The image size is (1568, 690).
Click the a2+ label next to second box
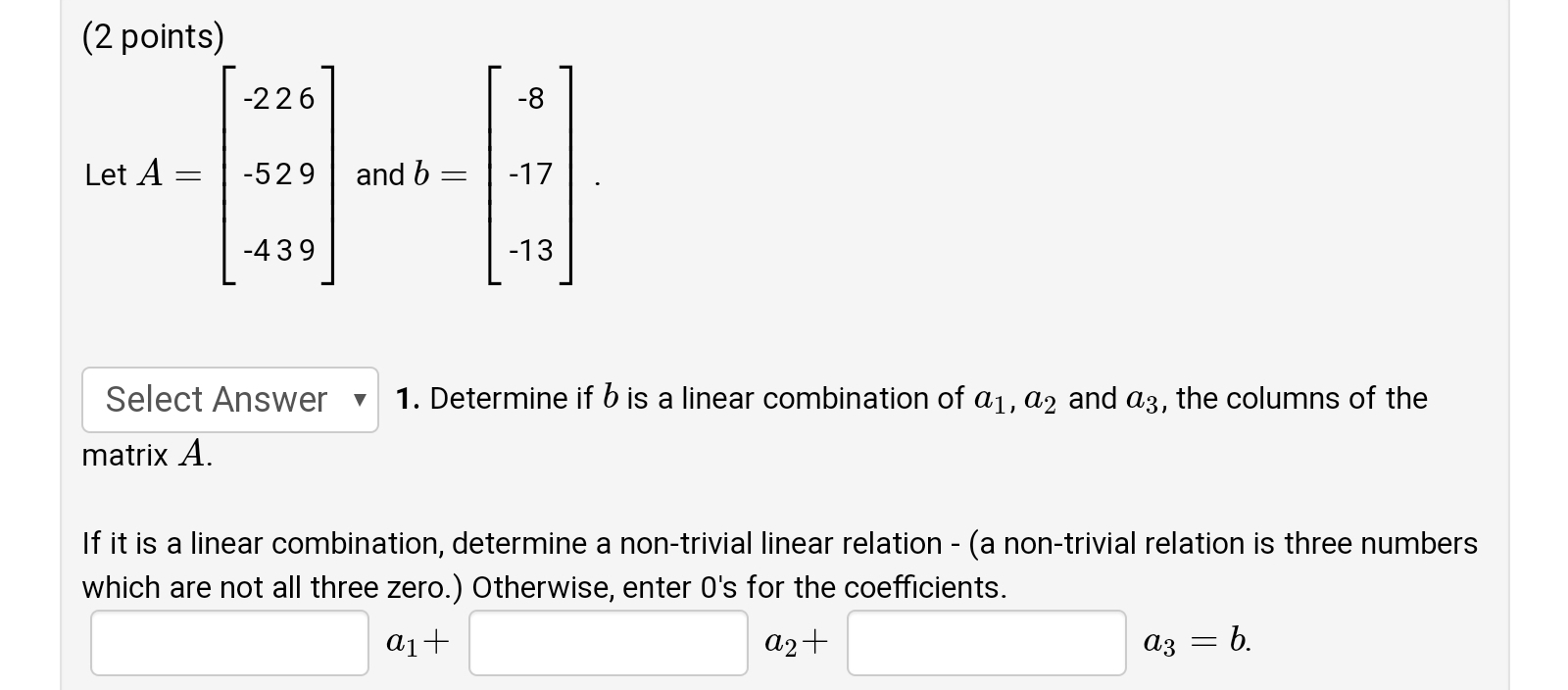click(796, 641)
